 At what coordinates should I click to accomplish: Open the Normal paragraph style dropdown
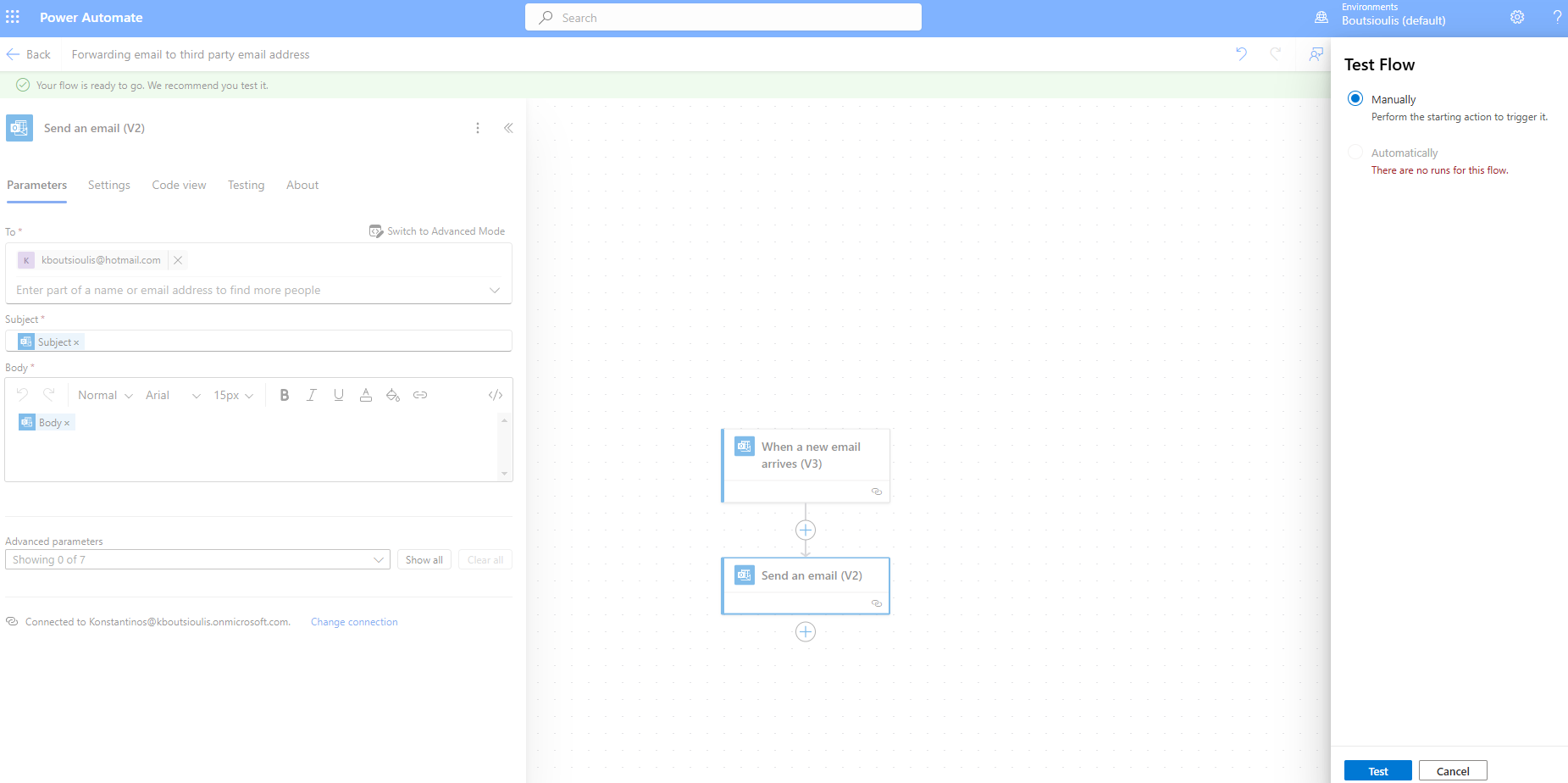pyautogui.click(x=105, y=395)
